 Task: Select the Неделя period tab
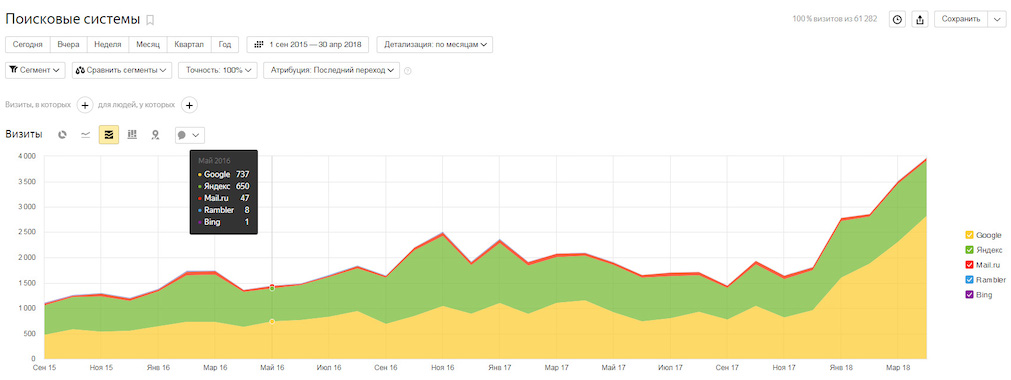[108, 45]
